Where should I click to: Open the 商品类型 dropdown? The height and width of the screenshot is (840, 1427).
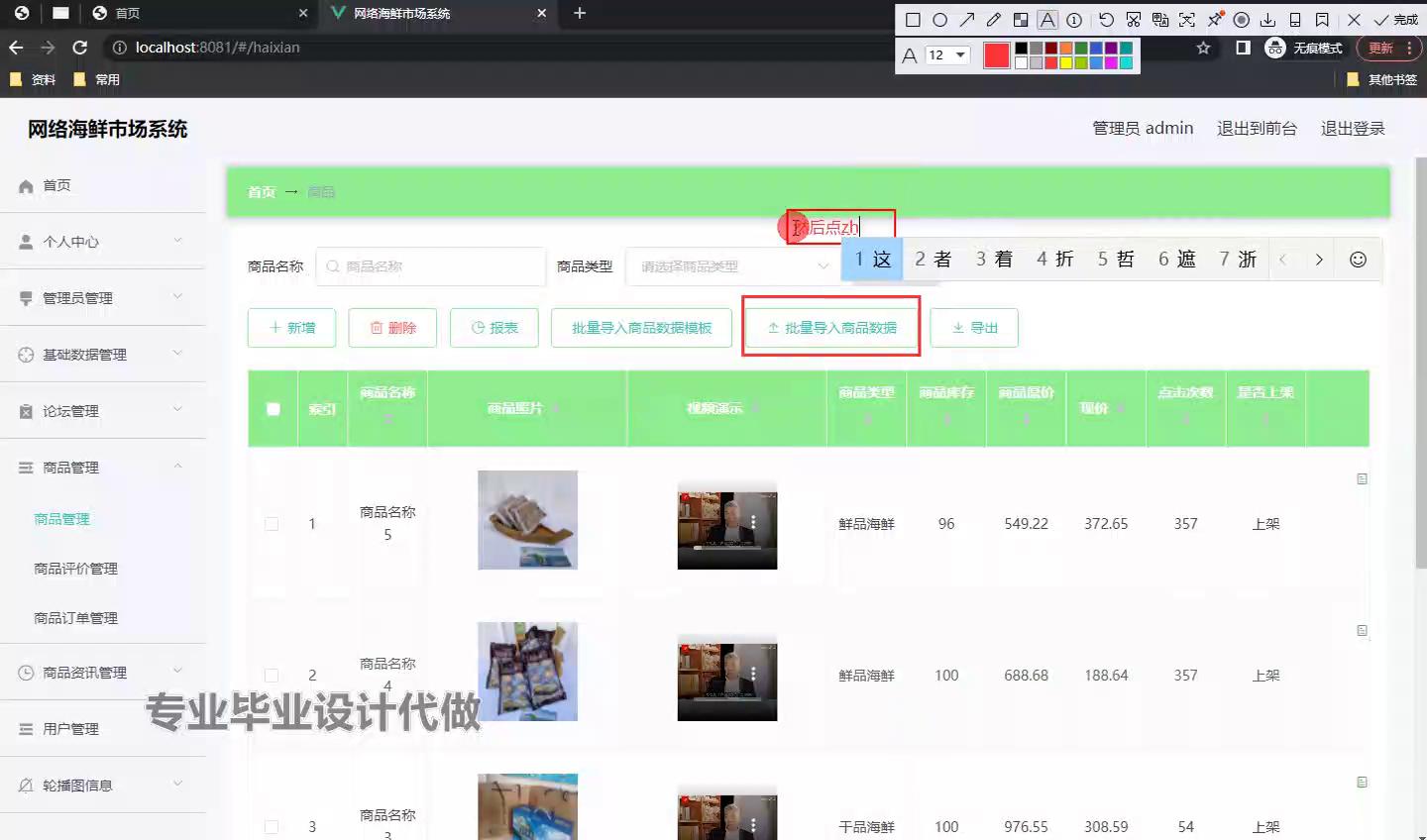click(x=733, y=266)
